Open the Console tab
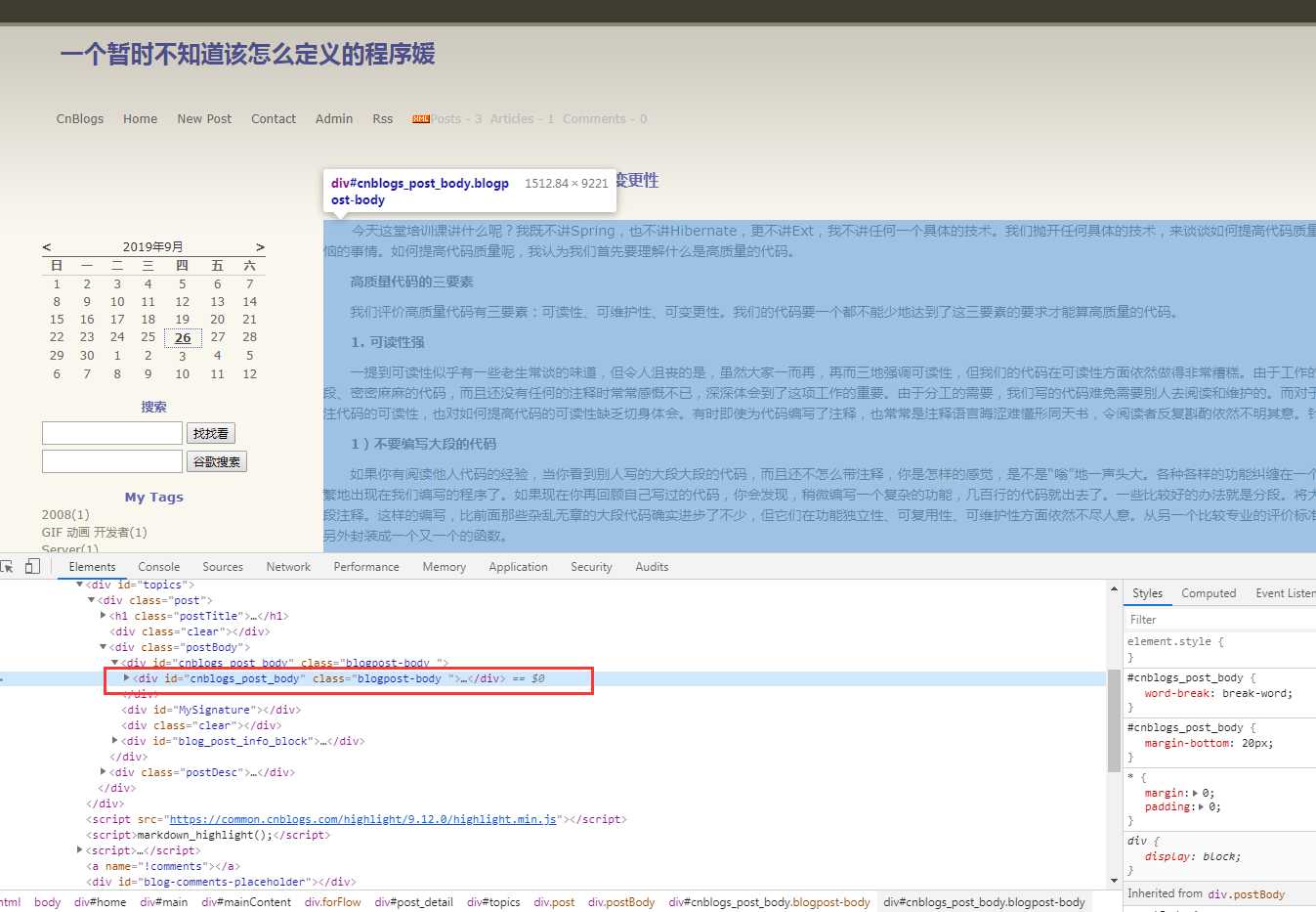The image size is (1316, 912). [x=159, y=567]
